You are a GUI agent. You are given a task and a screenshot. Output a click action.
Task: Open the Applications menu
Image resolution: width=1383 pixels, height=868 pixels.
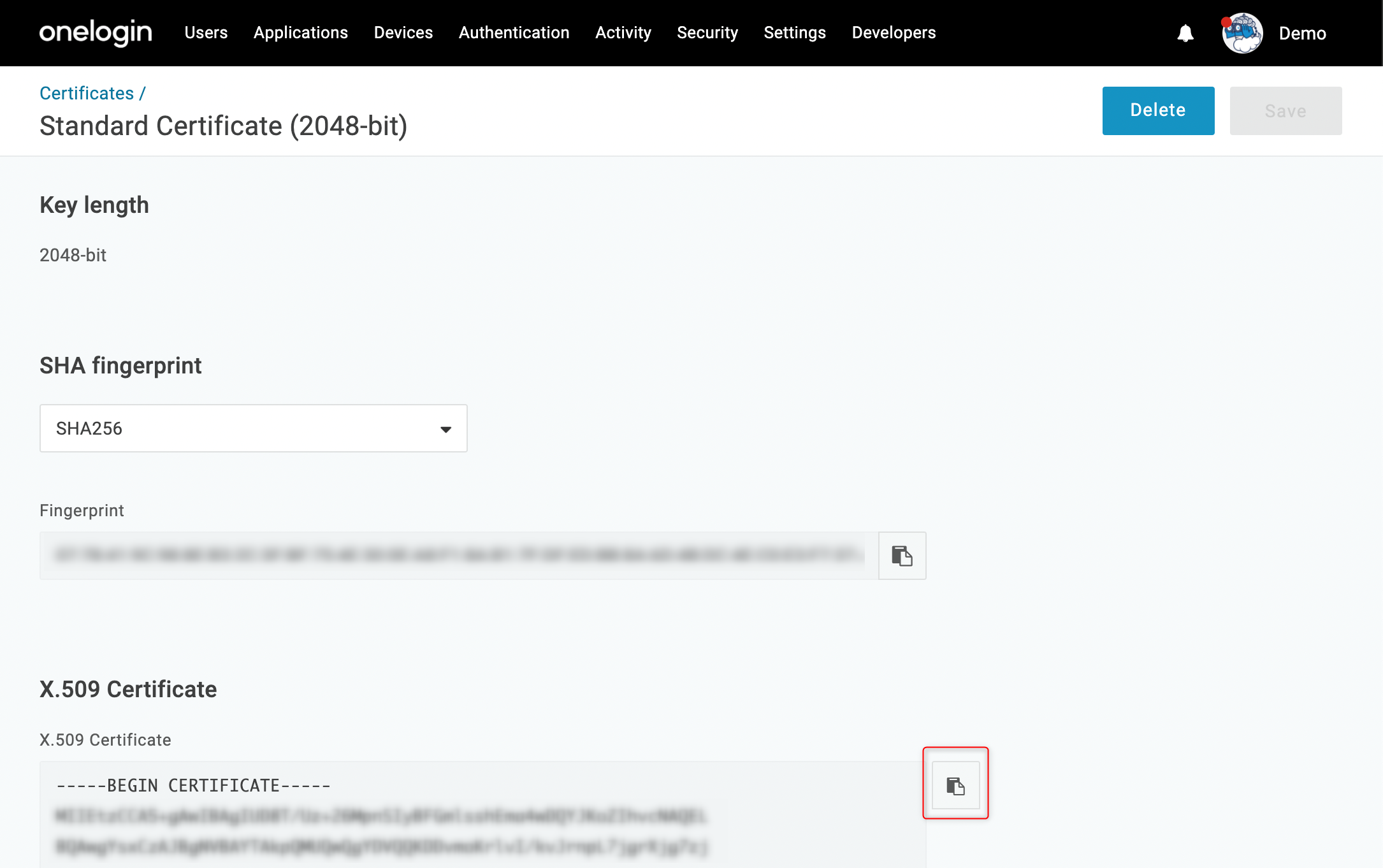tap(301, 33)
